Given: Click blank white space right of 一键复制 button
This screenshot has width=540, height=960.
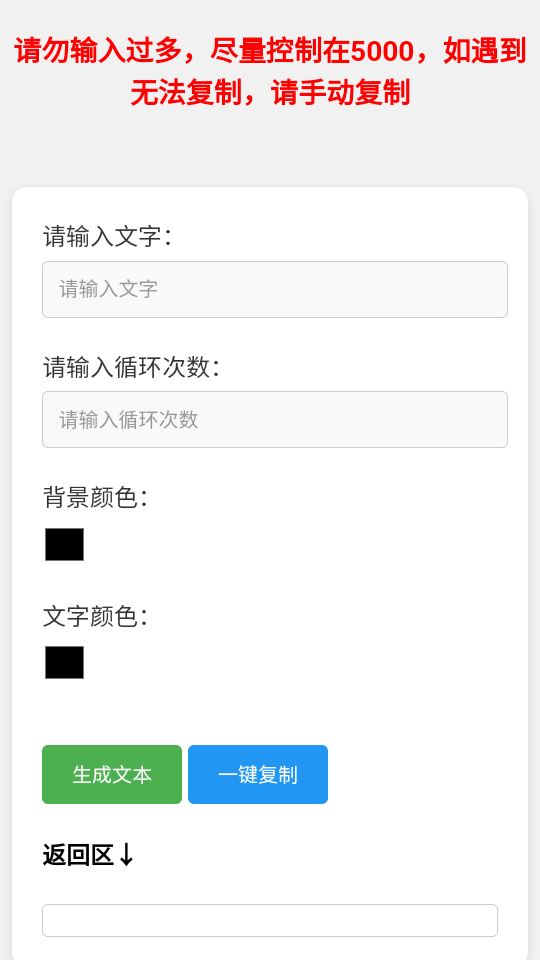Looking at the screenshot, I should [422, 774].
